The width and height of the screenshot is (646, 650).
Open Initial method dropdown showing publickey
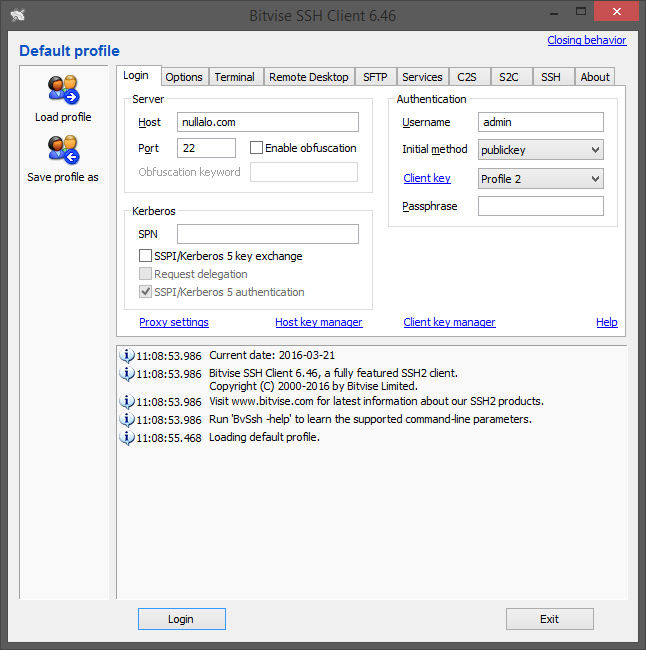pyautogui.click(x=541, y=150)
